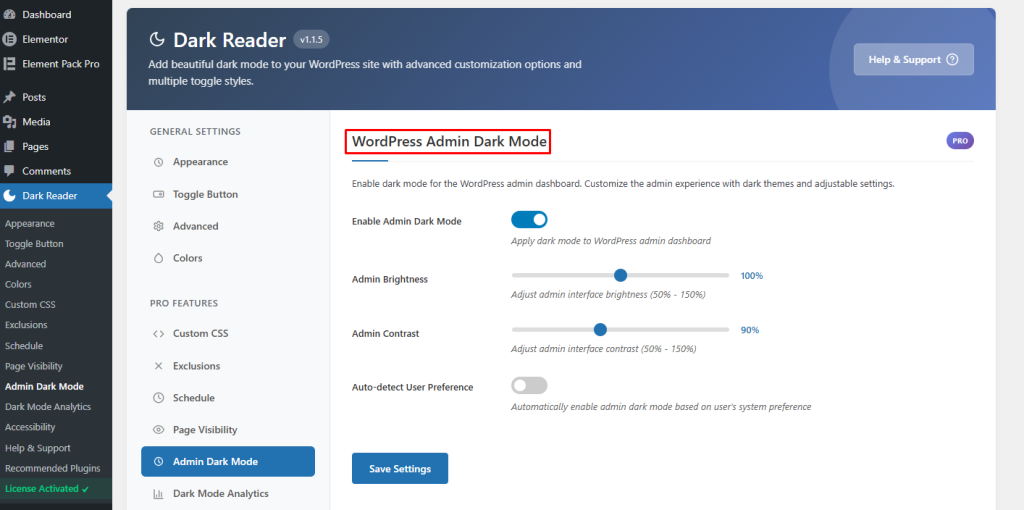
Task: Click the Toggle Button switch icon
Action: (158, 195)
